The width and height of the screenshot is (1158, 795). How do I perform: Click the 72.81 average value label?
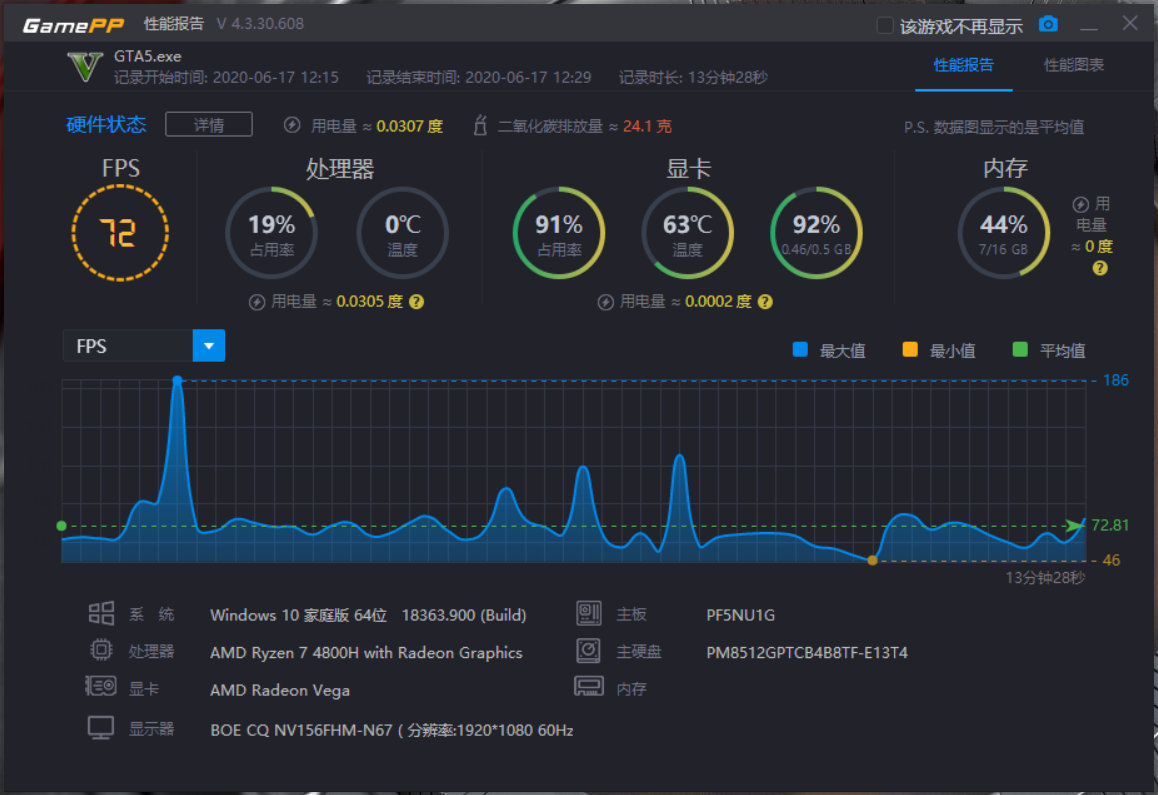(x=1110, y=525)
